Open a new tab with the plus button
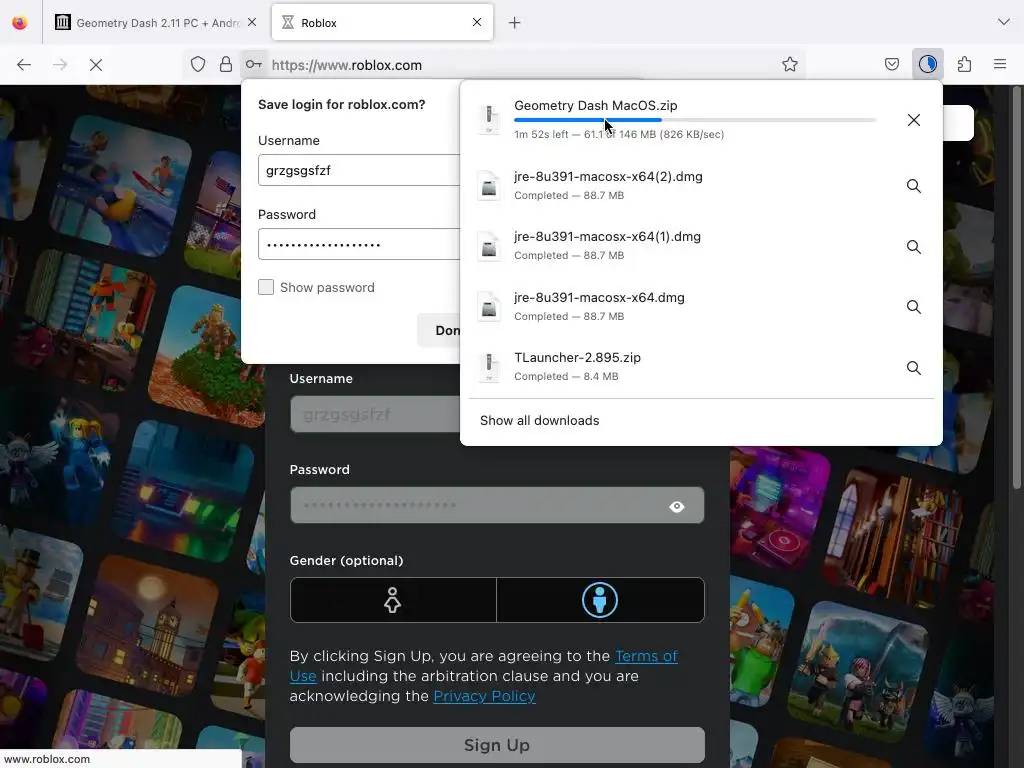Screen dimensions: 1024x768 coord(515,23)
